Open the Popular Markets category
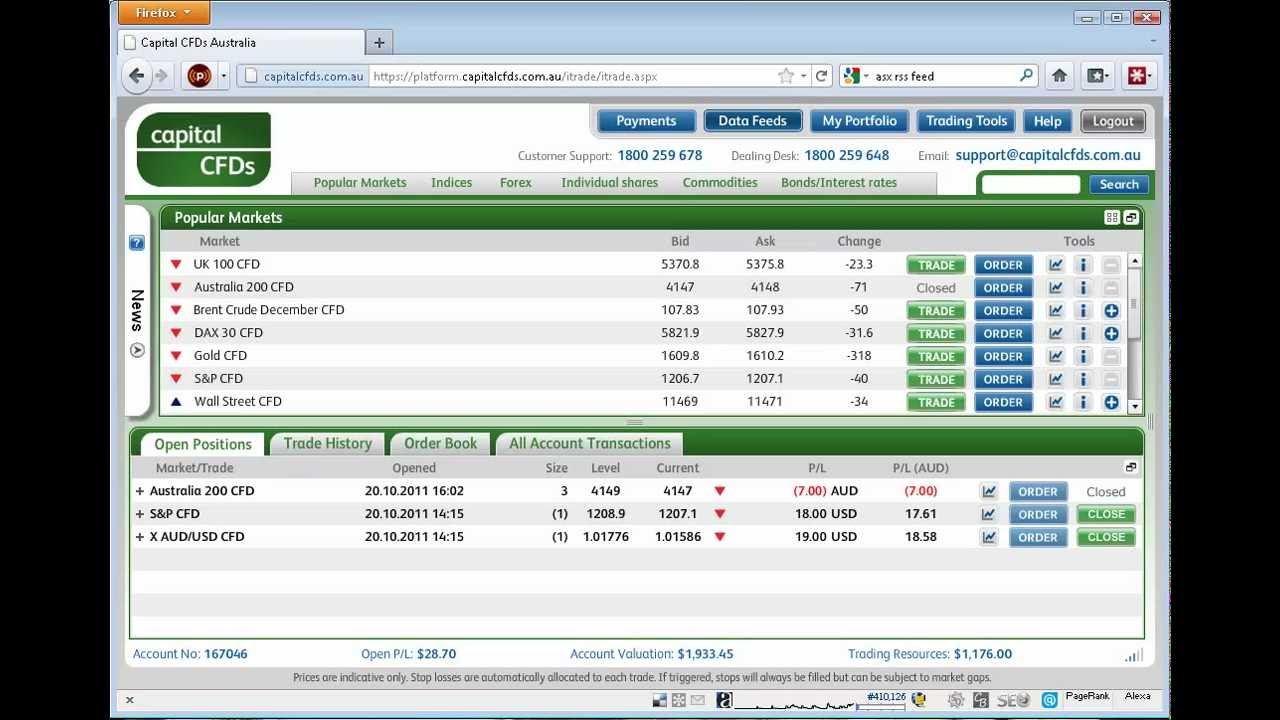The width and height of the screenshot is (1280, 720). pyautogui.click(x=360, y=183)
